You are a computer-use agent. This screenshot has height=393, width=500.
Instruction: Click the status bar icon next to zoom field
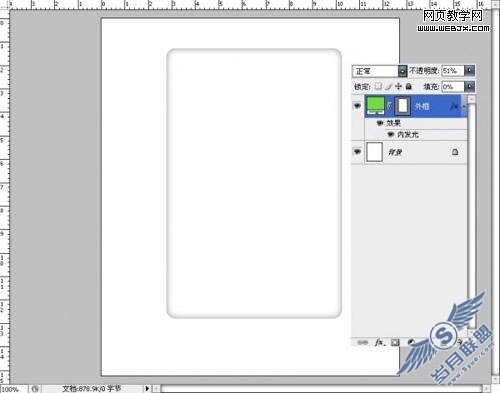(35, 389)
